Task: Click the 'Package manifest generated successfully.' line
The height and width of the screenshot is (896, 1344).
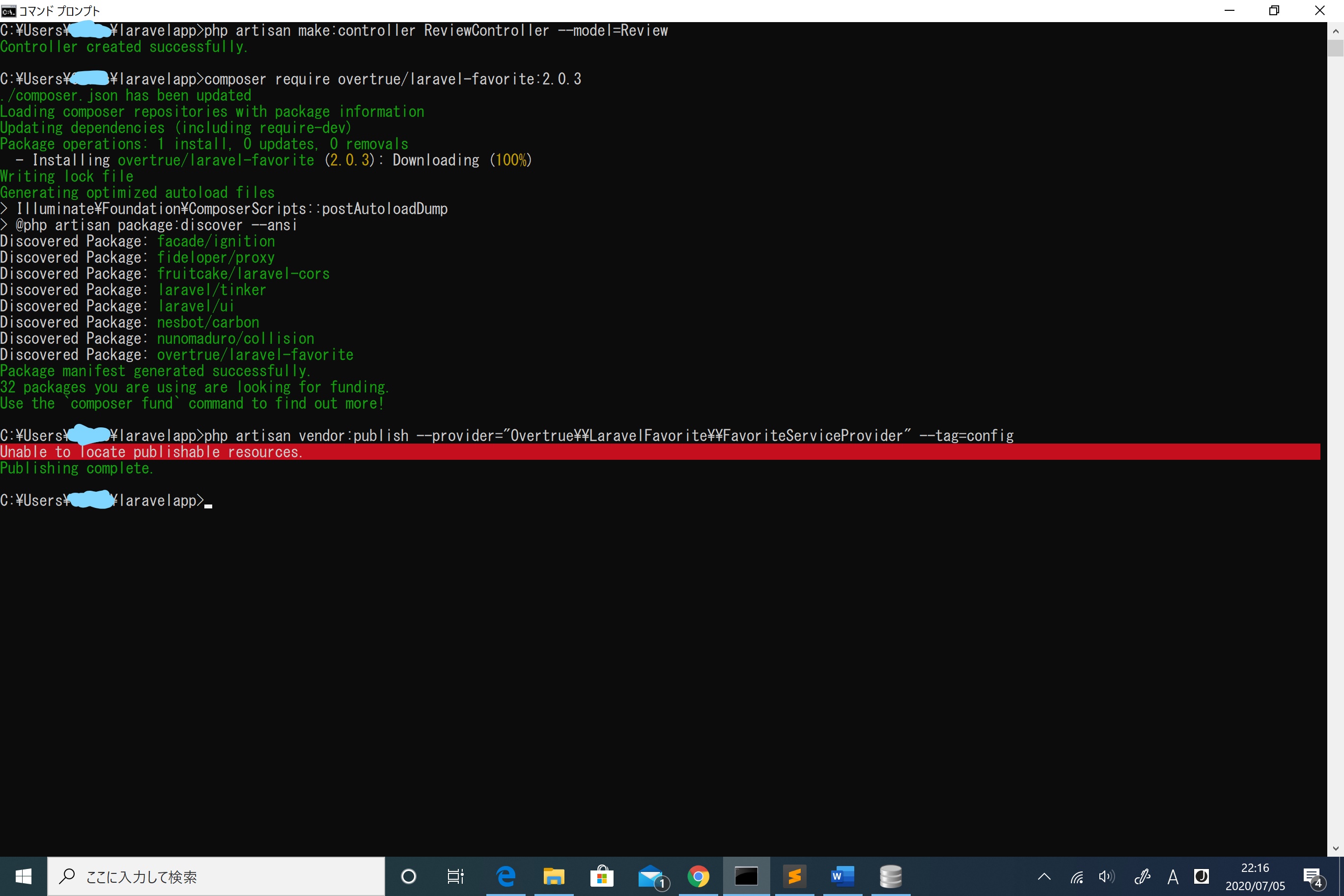Action: click(x=155, y=371)
